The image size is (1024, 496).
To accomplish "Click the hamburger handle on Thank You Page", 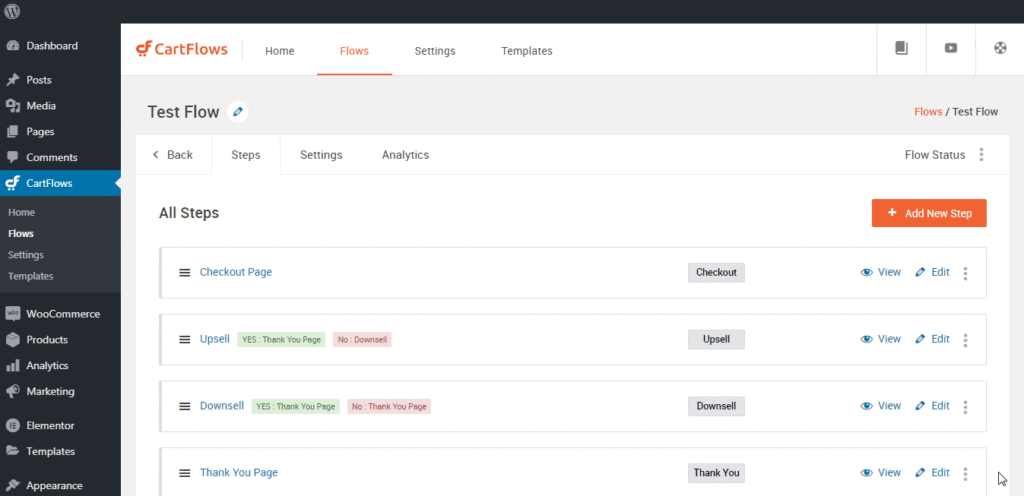I will coord(185,473).
